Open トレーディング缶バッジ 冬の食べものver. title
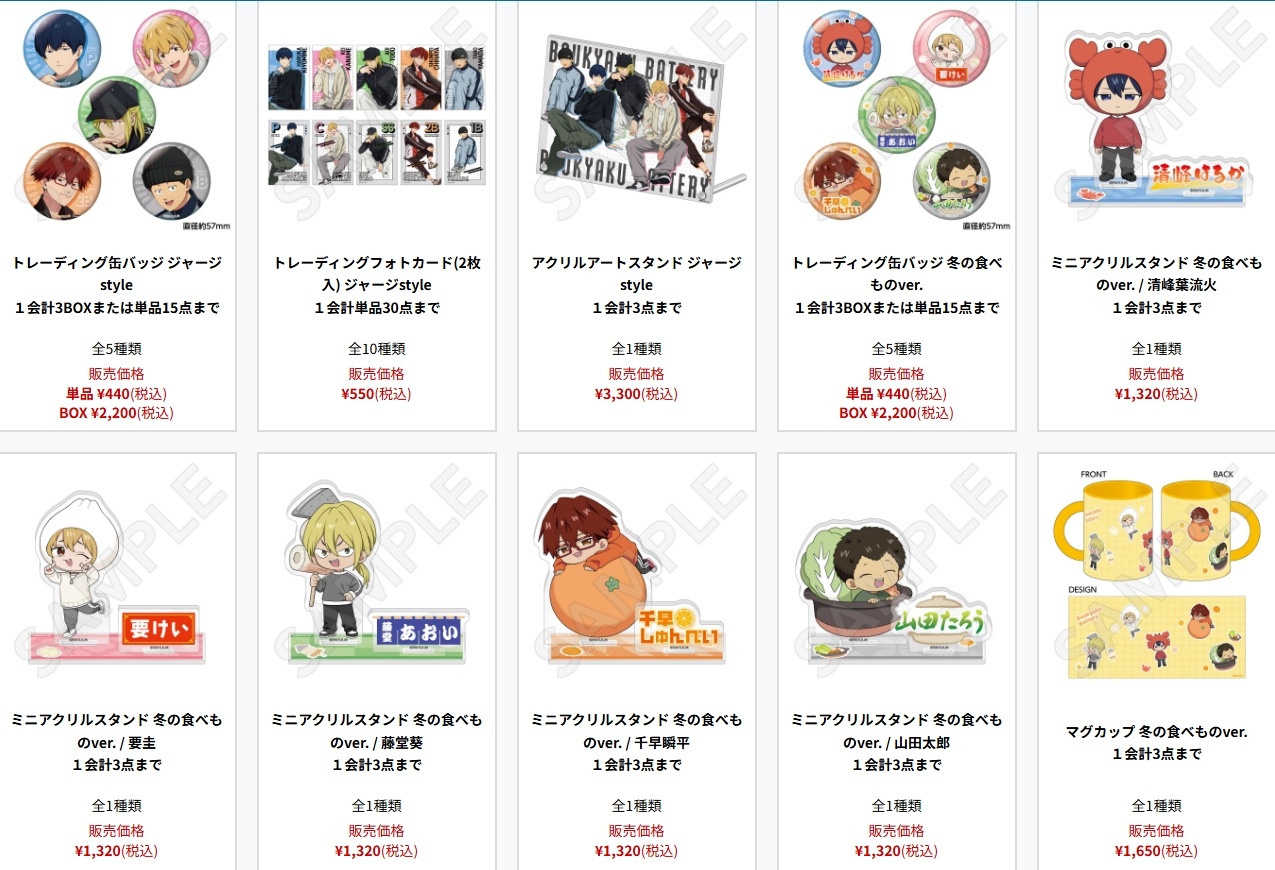 (x=897, y=274)
